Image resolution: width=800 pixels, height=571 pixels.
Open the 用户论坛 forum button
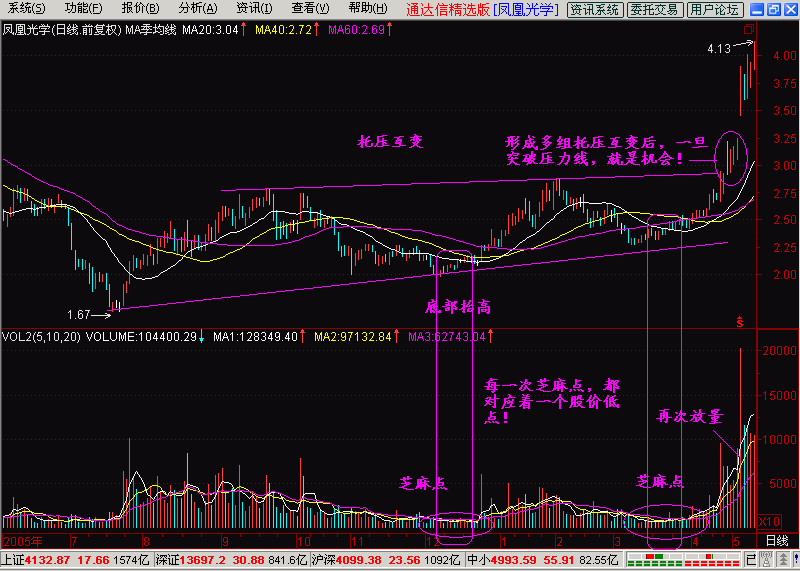(x=714, y=10)
